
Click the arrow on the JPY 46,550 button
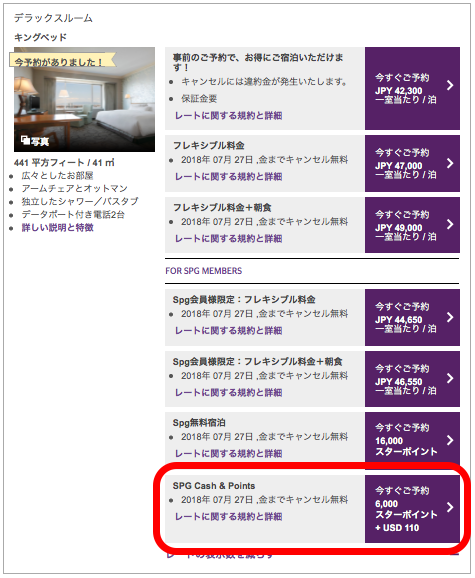click(450, 378)
